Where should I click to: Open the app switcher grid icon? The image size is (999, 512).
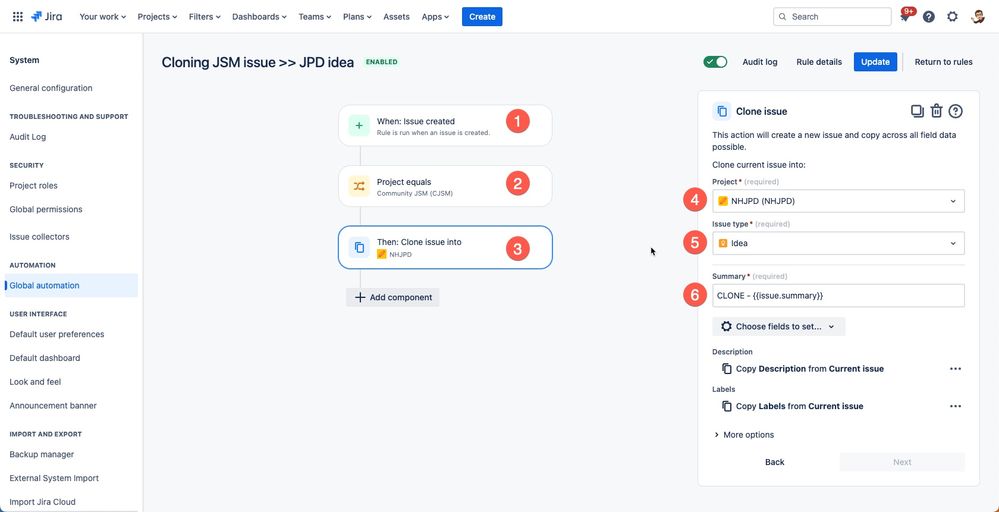pos(18,17)
